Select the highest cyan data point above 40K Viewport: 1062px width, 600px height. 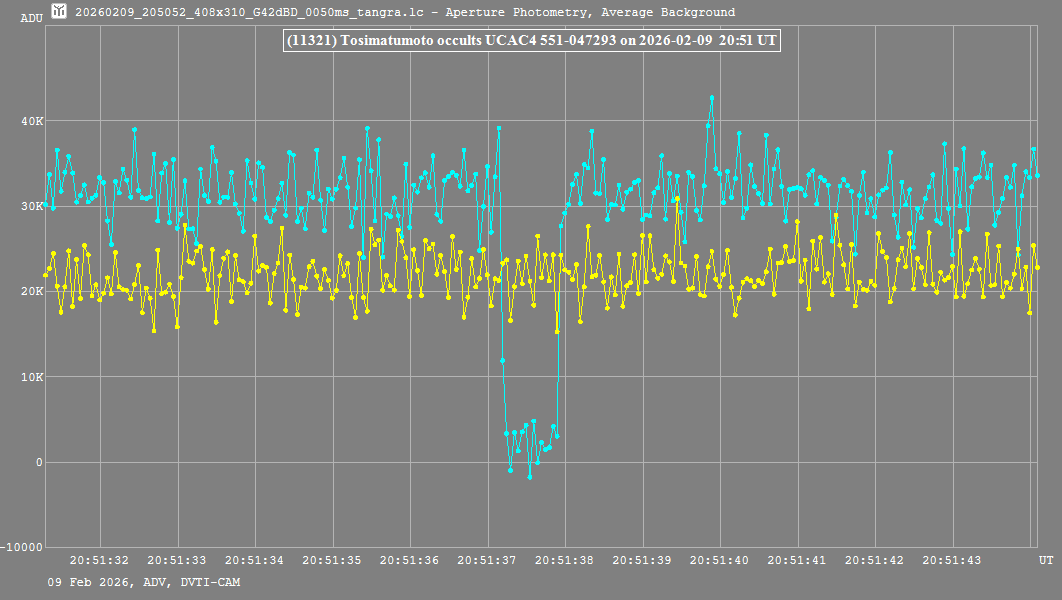711,98
